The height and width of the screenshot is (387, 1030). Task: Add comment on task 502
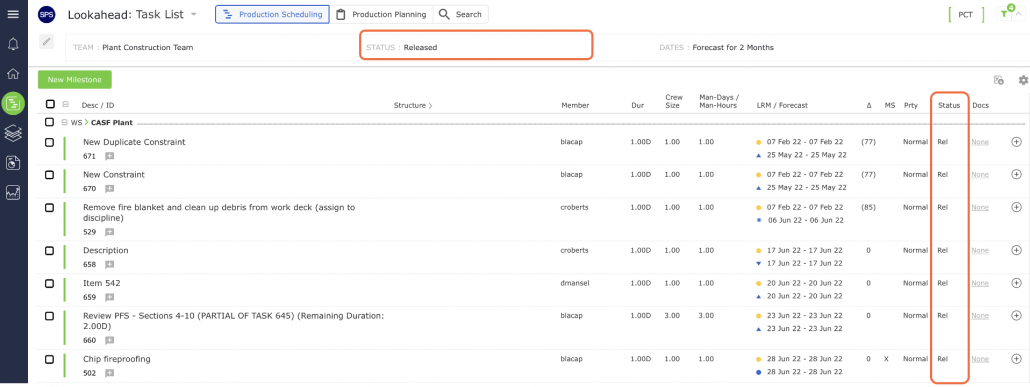pyautogui.click(x=110, y=373)
